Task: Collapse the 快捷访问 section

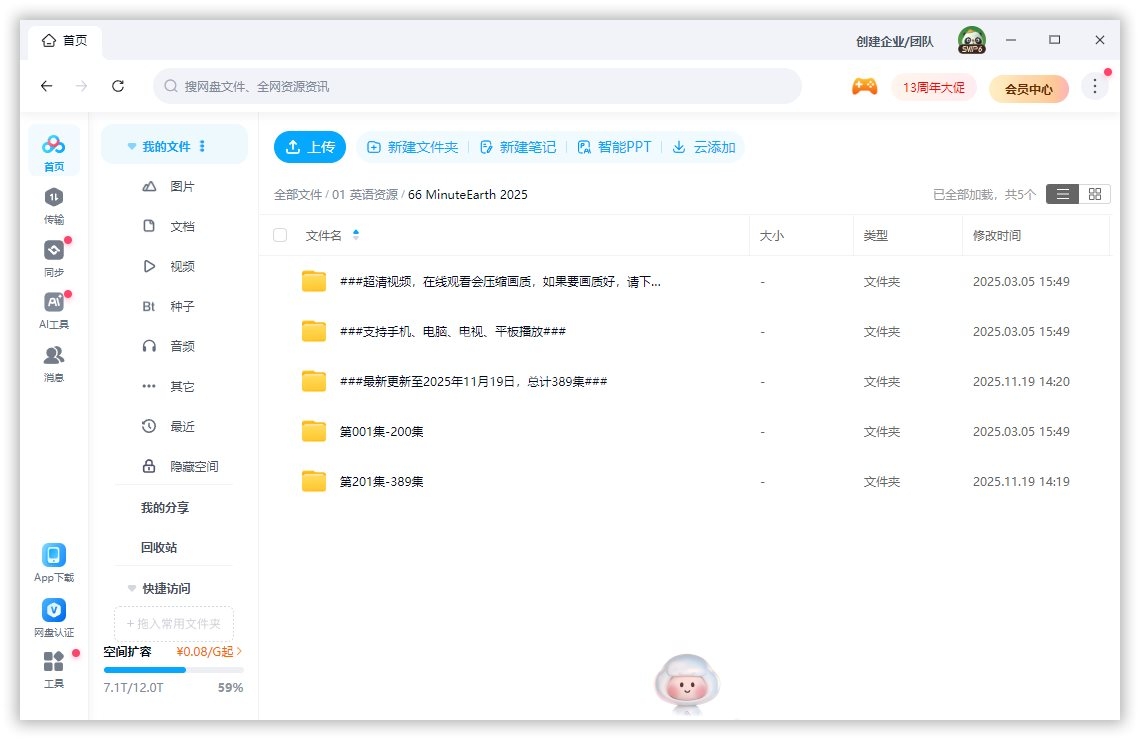Action: pos(132,588)
